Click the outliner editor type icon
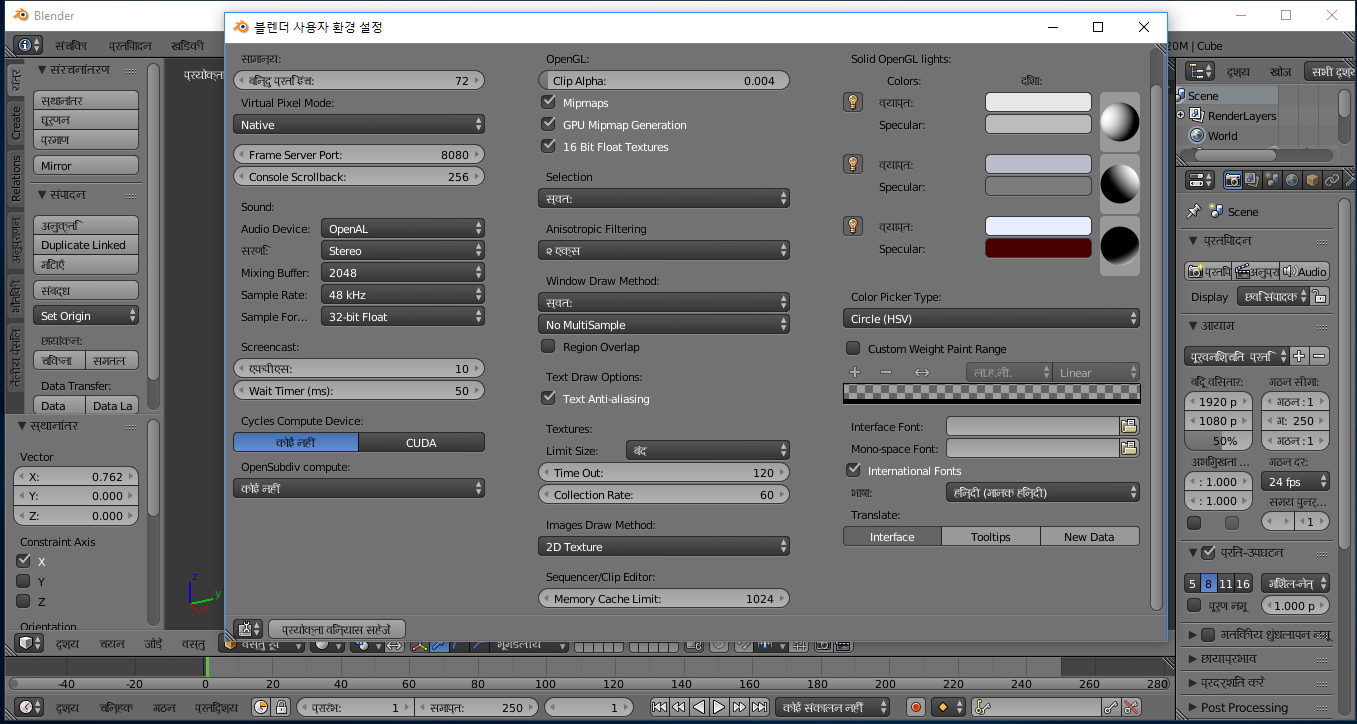Screen dimensions: 1357x724 click(x=1200, y=71)
